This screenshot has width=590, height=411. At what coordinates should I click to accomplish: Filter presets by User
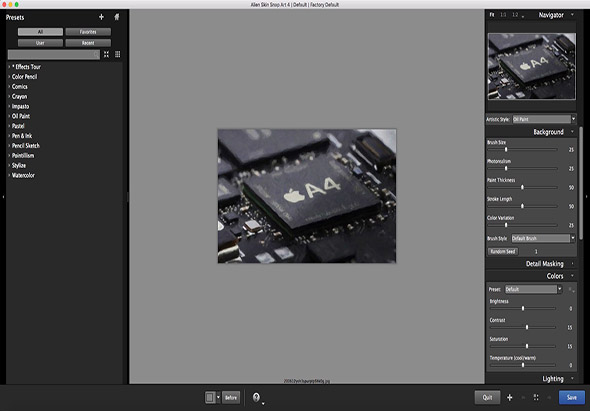click(40, 43)
